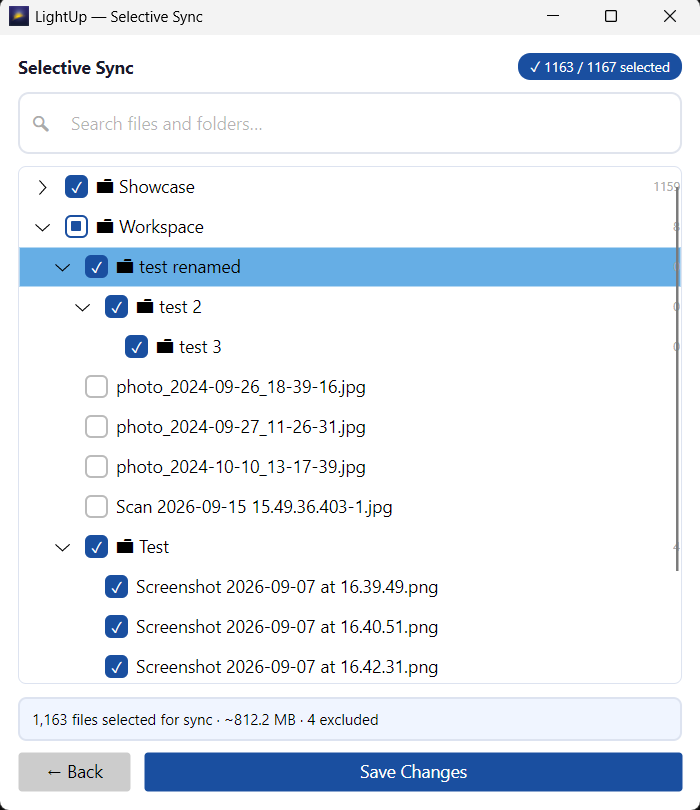The height and width of the screenshot is (810, 700).
Task: Uncheck the Test folder checkbox
Action: pos(97,547)
